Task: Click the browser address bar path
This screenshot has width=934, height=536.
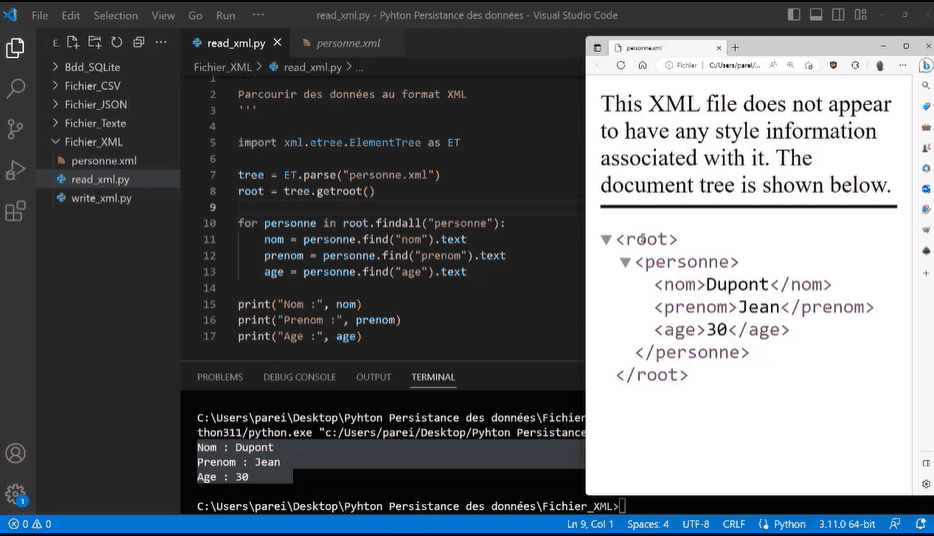Action: point(734,66)
